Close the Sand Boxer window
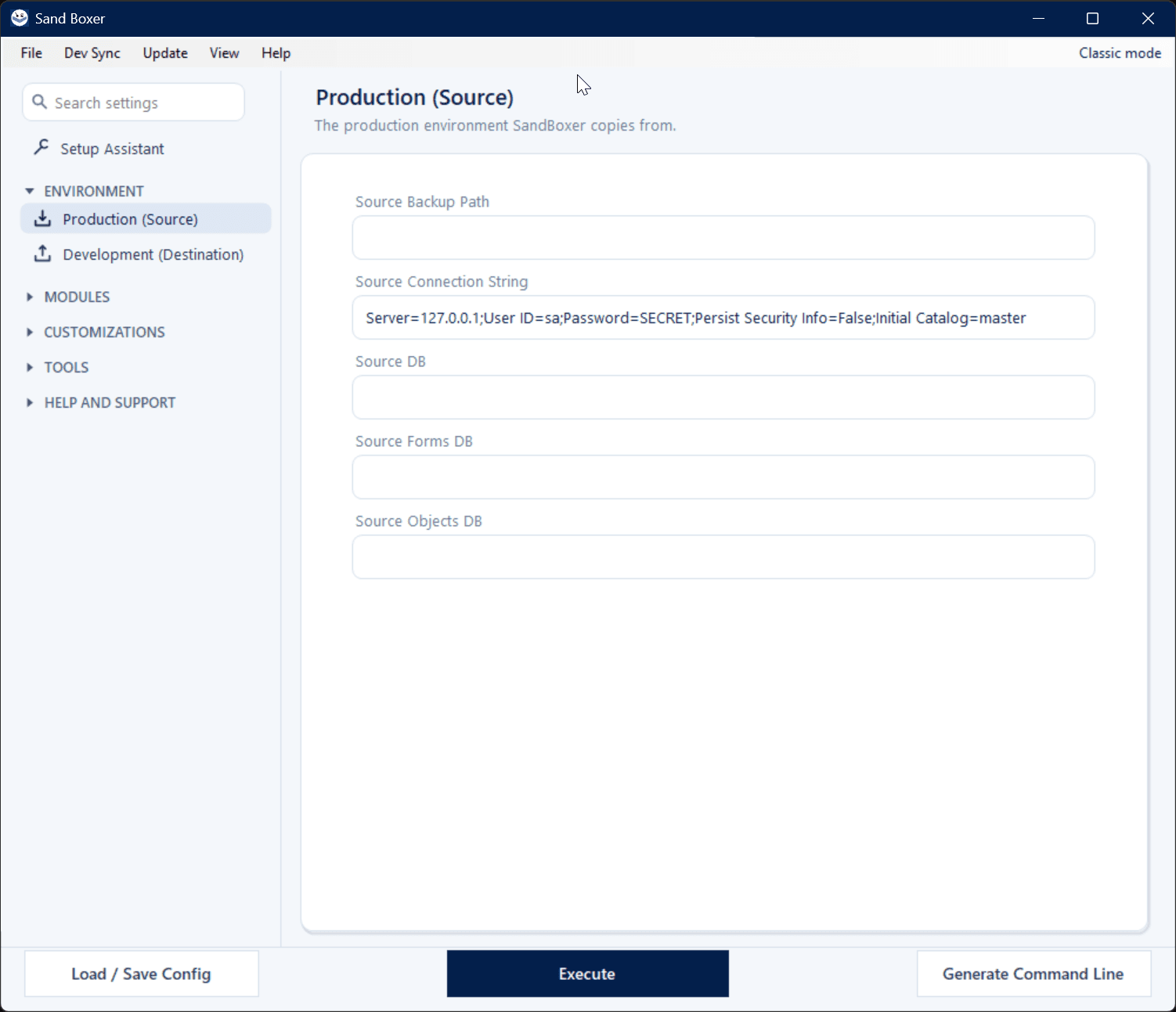Screen dimensions: 1176x1012 (x=1148, y=18)
